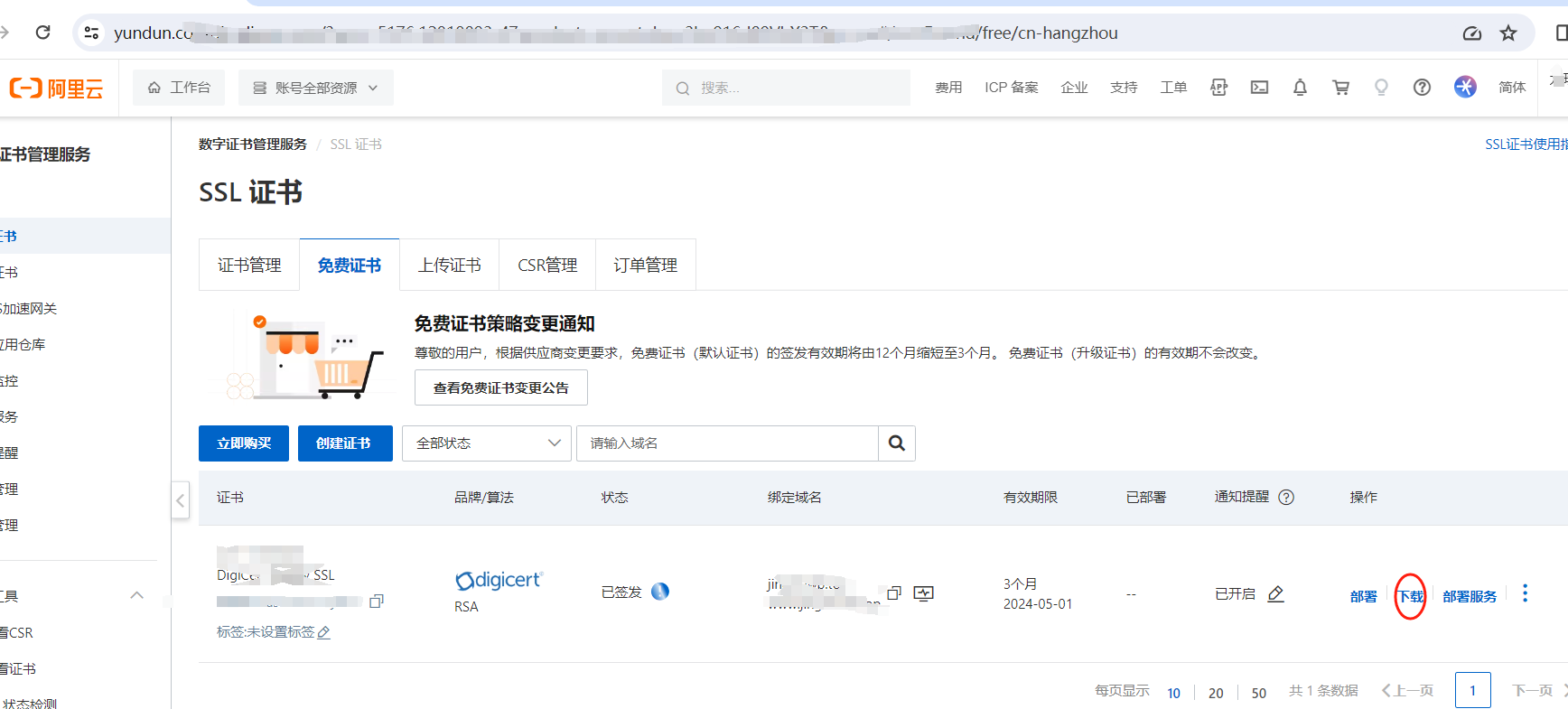
Task: Click the 通知提醒 help icon
Action: coord(1287,497)
